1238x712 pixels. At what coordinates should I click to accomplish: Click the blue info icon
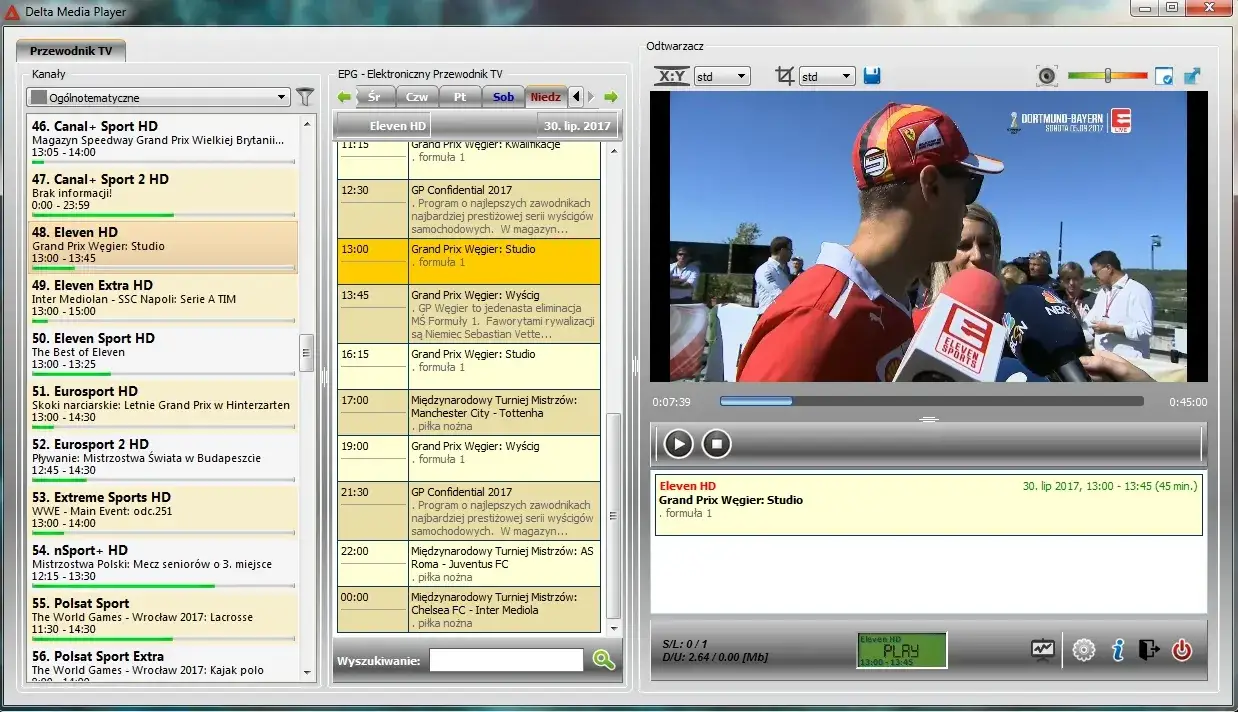pyautogui.click(x=1118, y=649)
